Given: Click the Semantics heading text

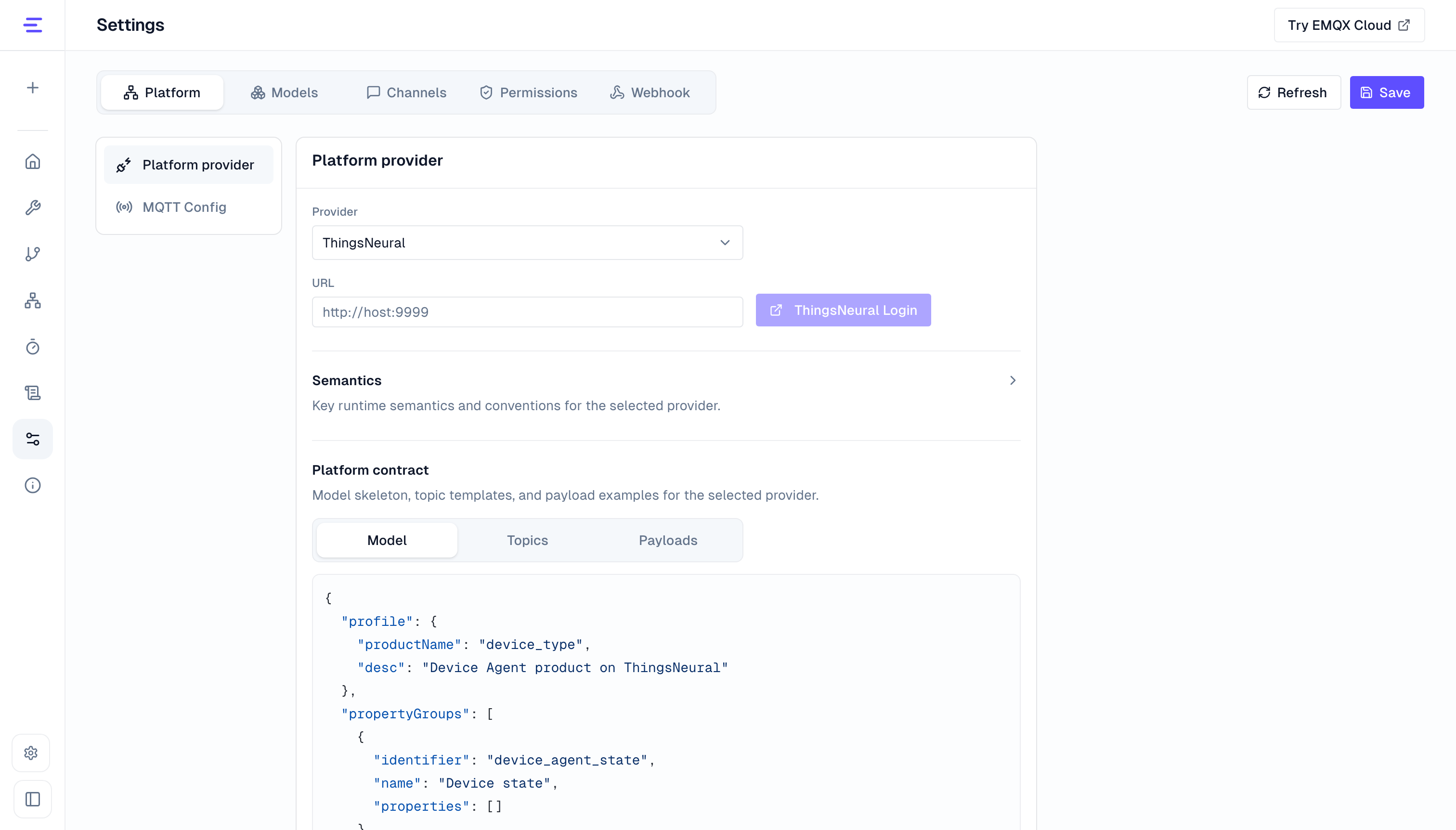Looking at the screenshot, I should point(347,381).
